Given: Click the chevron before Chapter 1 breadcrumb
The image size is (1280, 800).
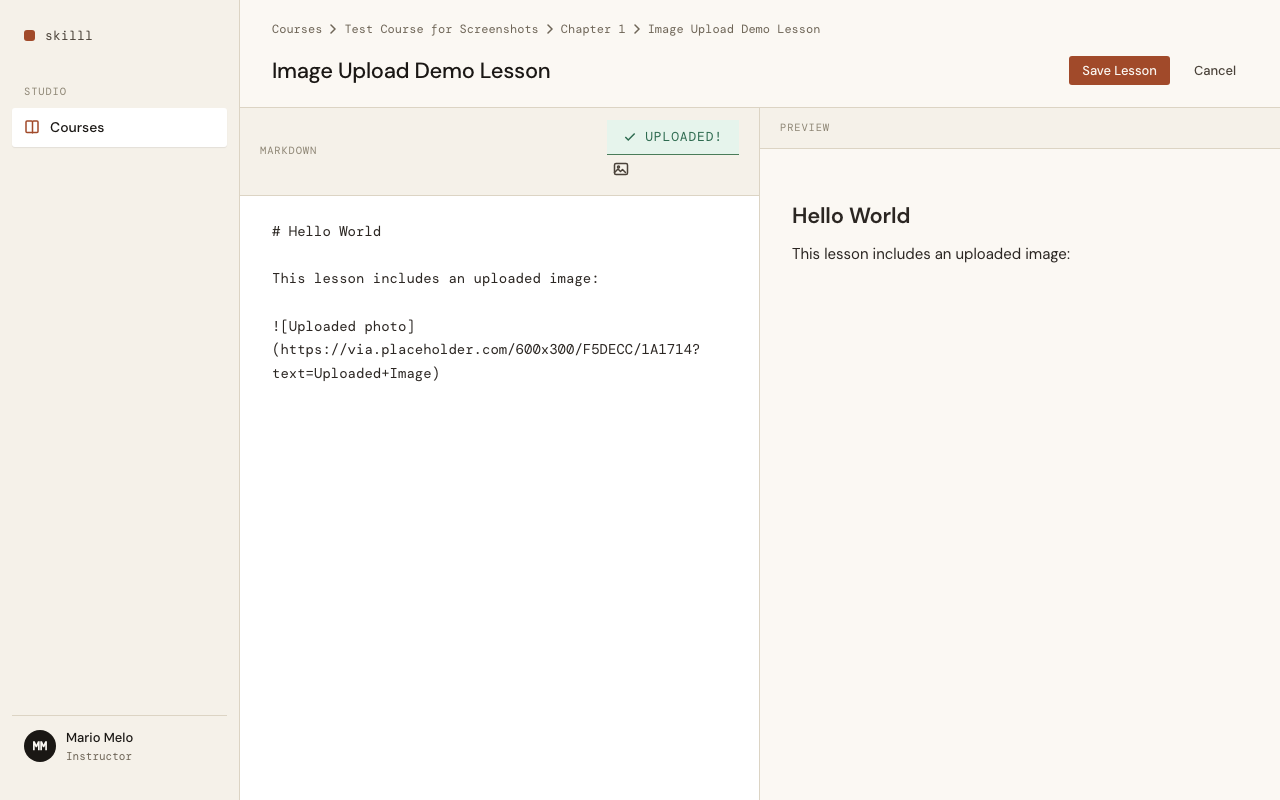Looking at the screenshot, I should point(550,29).
